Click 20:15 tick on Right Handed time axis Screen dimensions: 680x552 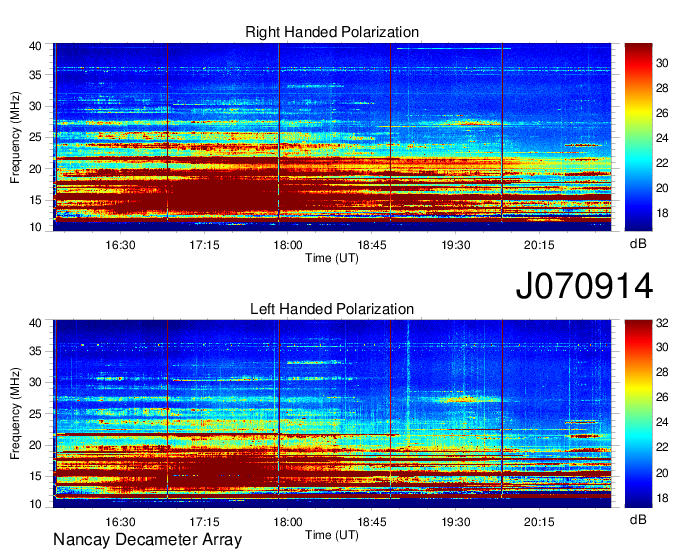pos(539,245)
